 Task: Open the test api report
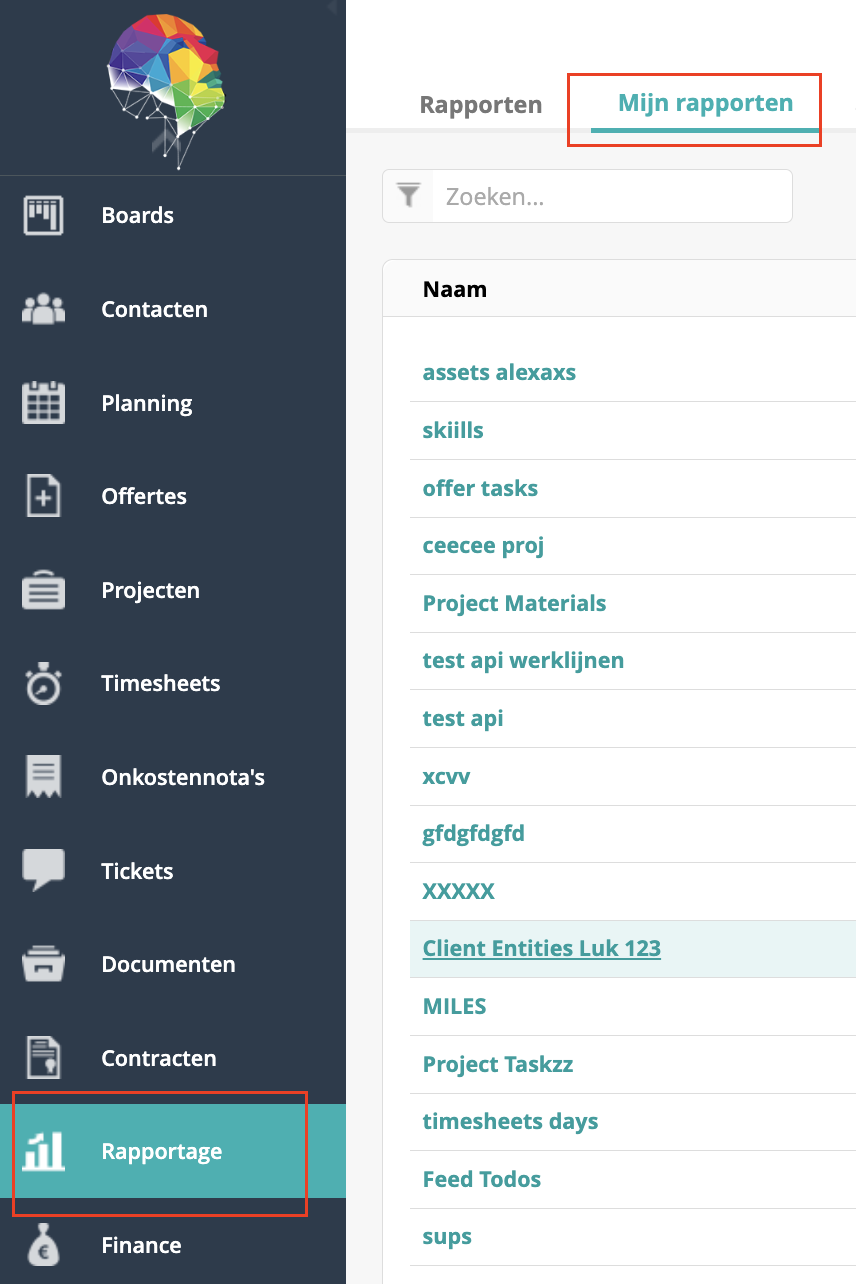[x=463, y=719]
